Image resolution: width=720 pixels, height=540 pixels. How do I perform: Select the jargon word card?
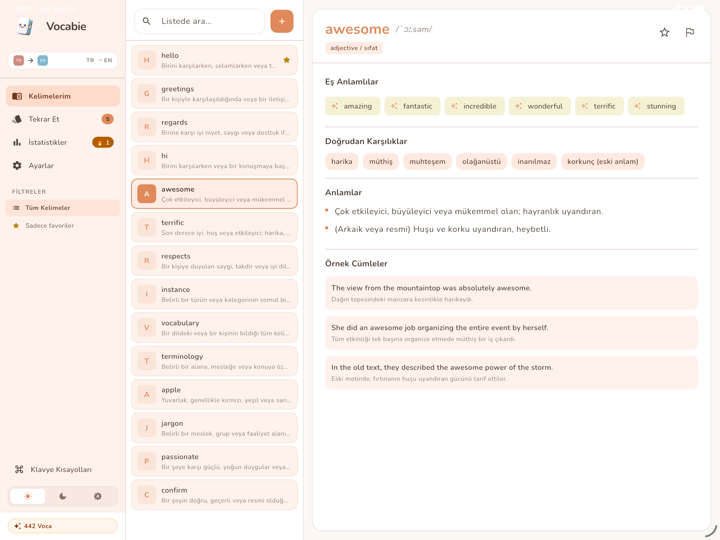pos(214,428)
